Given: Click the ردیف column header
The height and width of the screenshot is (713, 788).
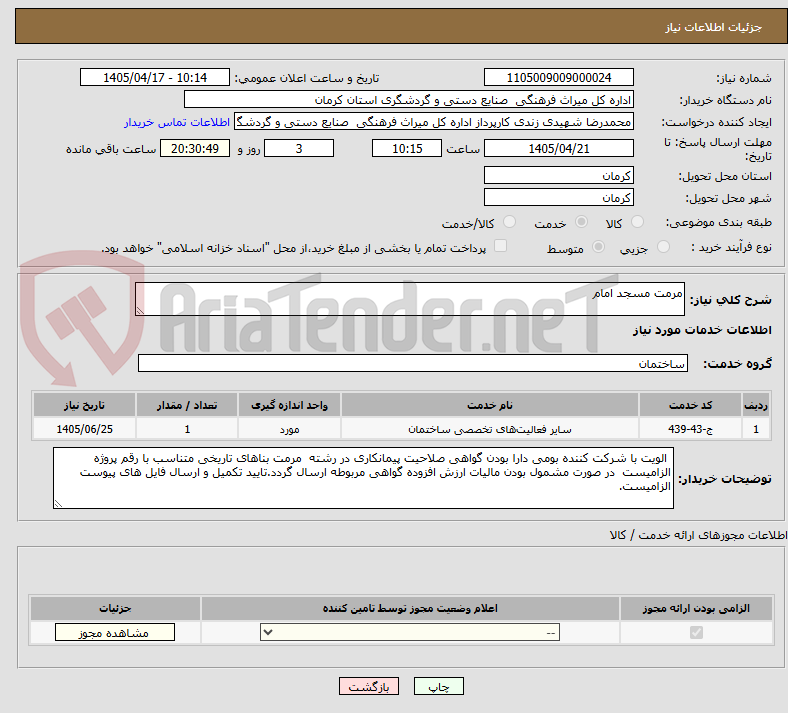Looking at the screenshot, I should 756,405.
